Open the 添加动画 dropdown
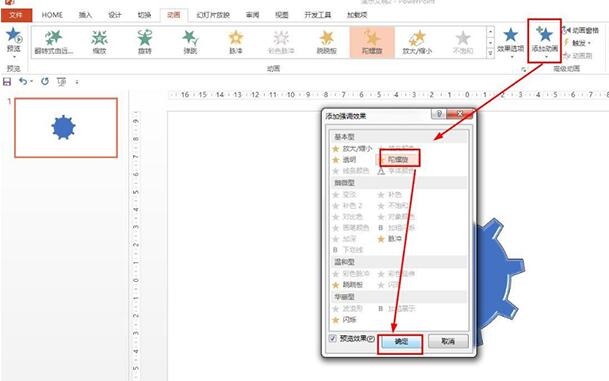 (545, 42)
